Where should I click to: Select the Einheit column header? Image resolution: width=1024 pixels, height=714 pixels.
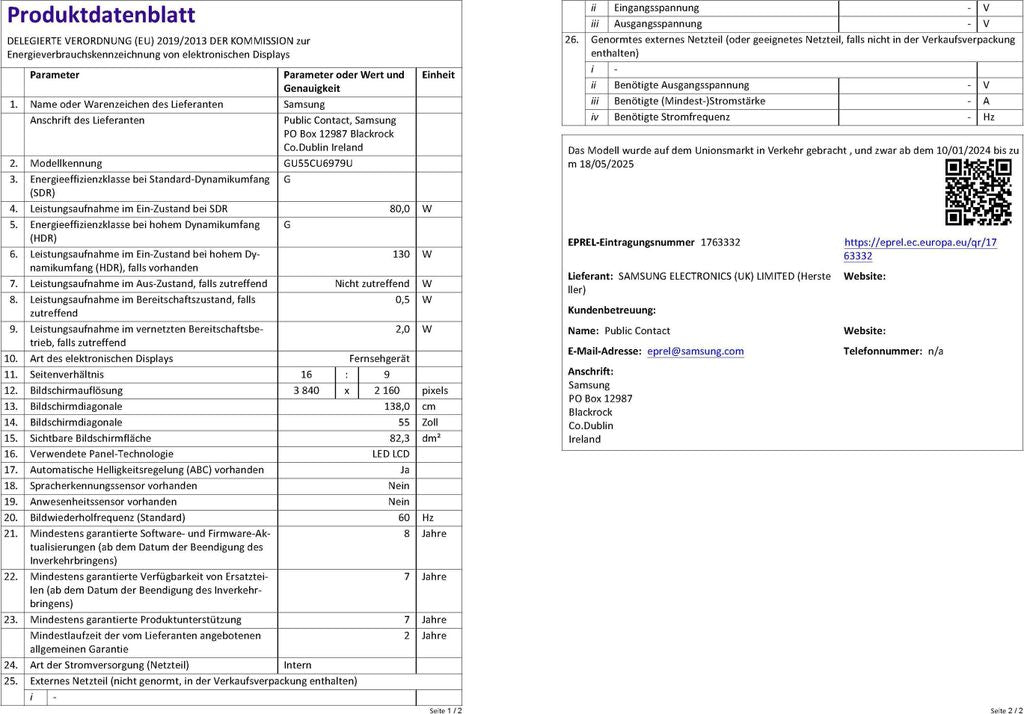438,75
